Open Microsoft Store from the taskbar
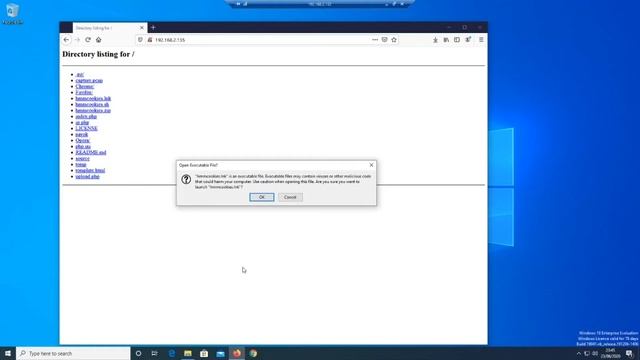The height and width of the screenshot is (360, 640). pos(204,353)
